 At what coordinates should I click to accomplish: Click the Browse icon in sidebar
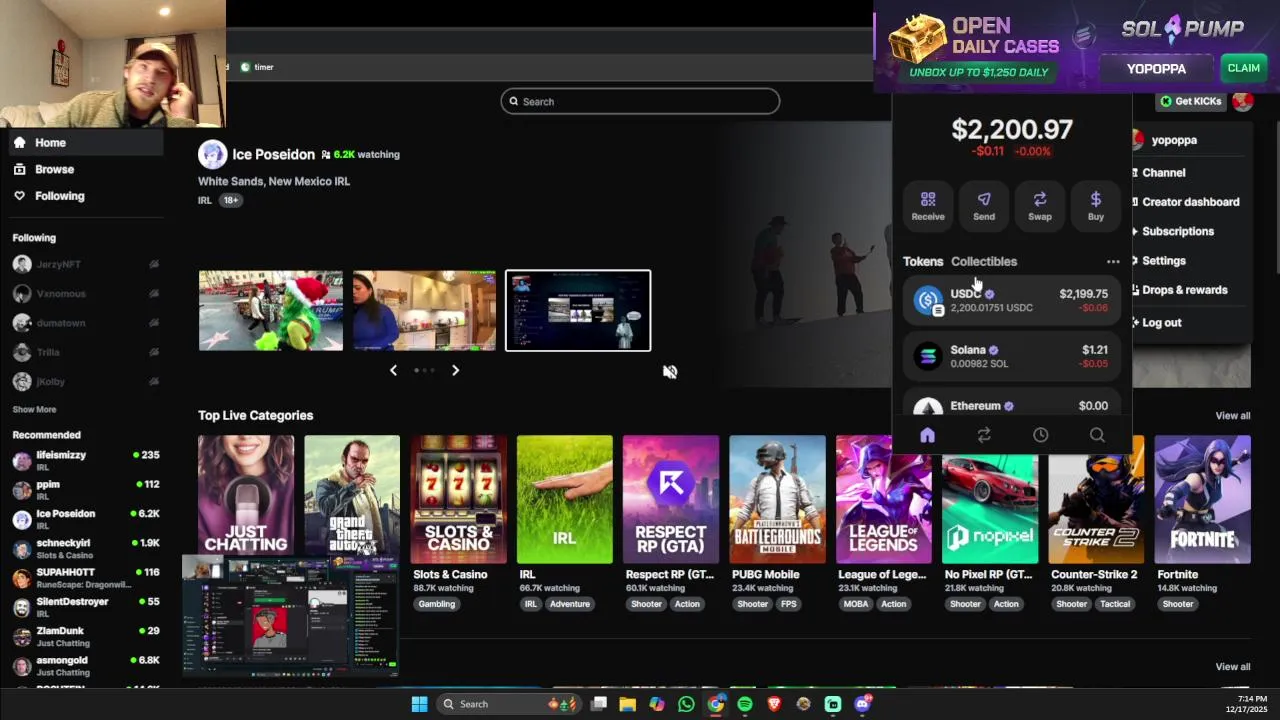coord(19,169)
